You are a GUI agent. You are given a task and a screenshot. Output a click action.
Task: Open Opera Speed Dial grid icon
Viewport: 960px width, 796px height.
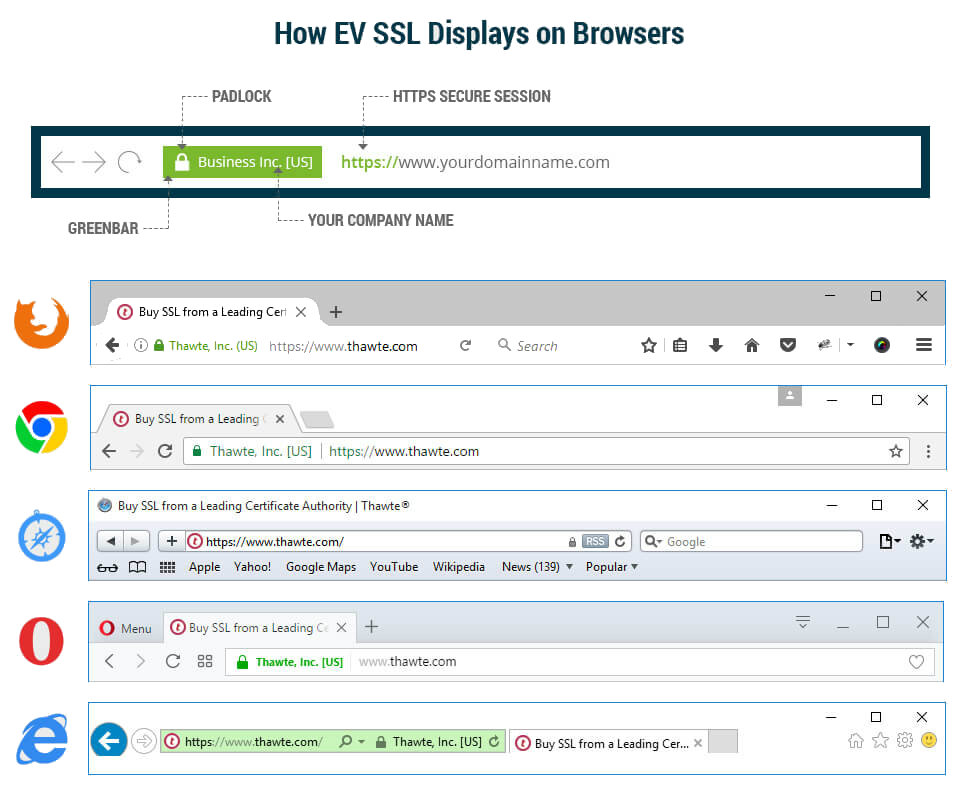204,661
